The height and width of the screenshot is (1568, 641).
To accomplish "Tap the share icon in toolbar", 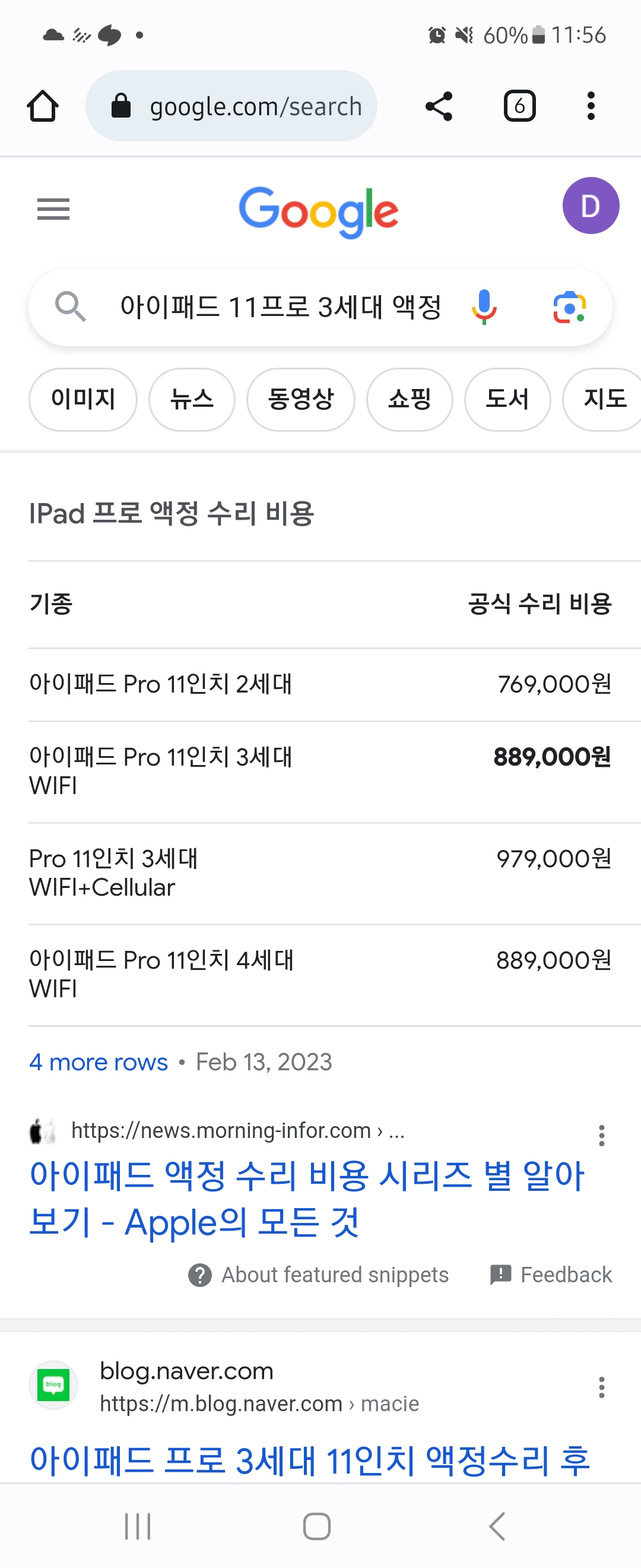I will click(x=439, y=106).
